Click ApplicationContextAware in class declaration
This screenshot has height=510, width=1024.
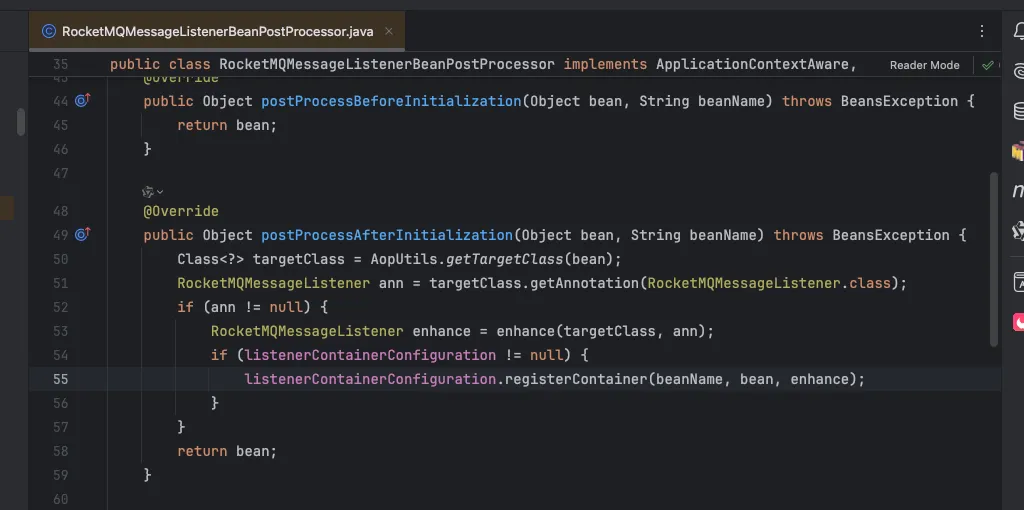pos(752,65)
